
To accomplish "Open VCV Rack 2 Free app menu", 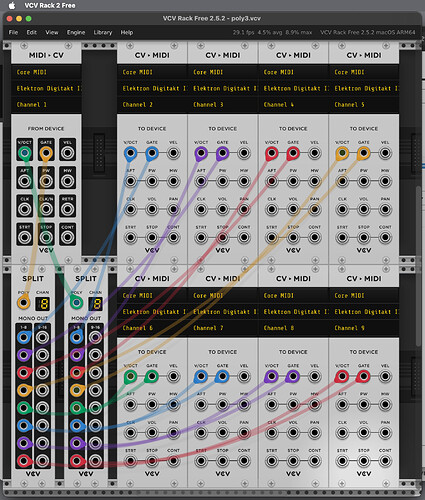I will pos(50,5).
